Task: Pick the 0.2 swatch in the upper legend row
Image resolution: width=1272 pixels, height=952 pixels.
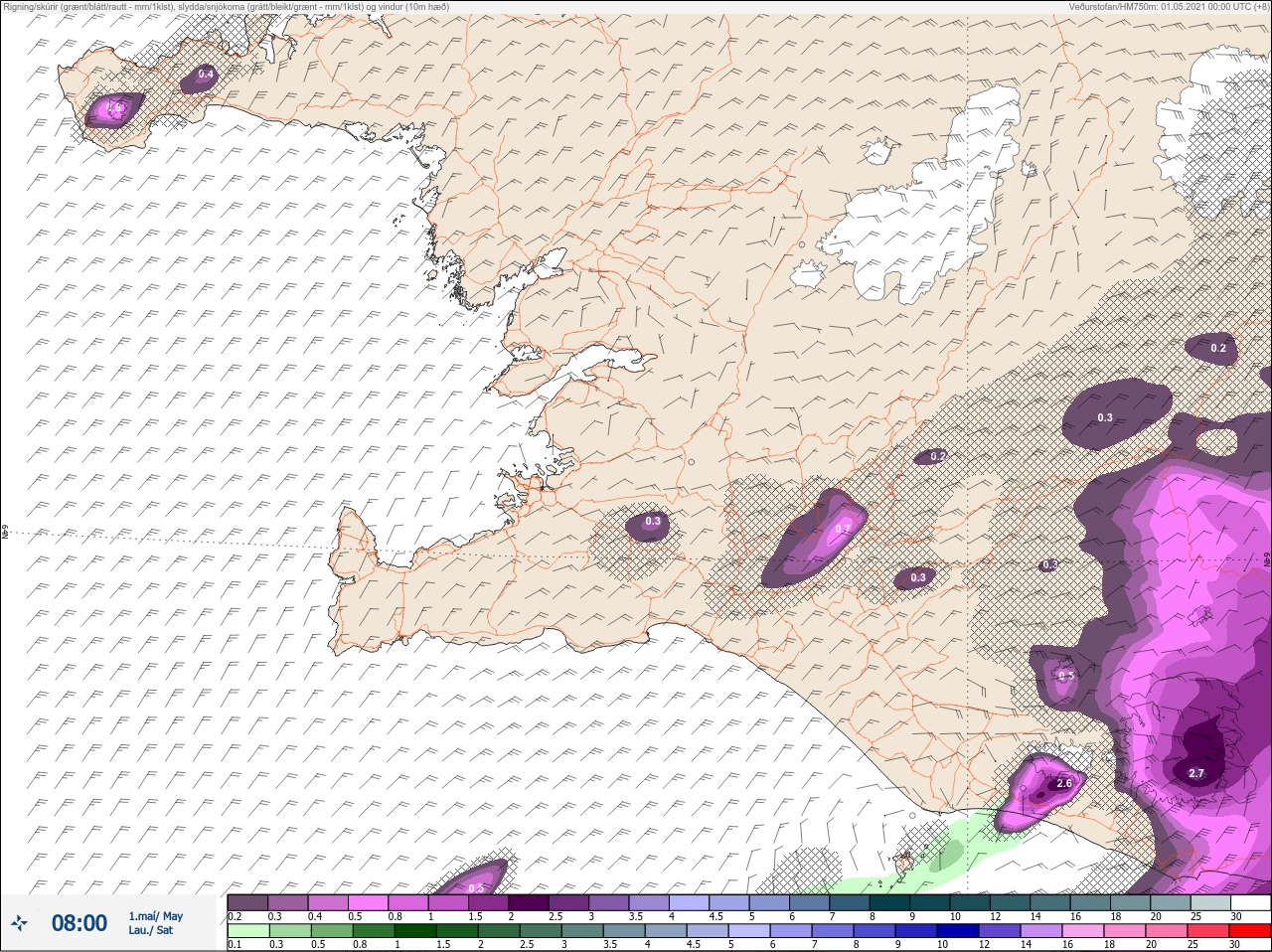Action: 248,902
